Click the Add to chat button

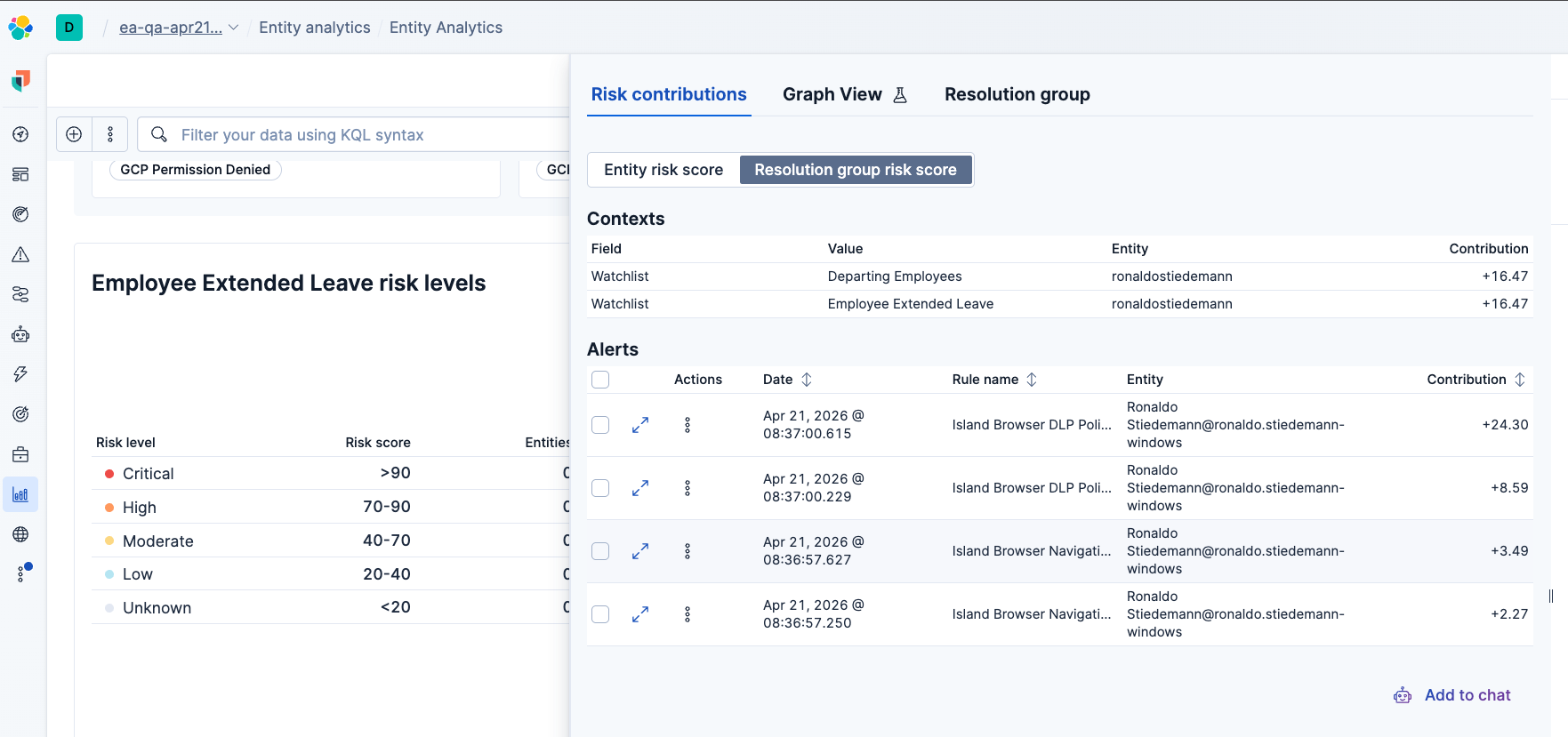coord(1452,695)
